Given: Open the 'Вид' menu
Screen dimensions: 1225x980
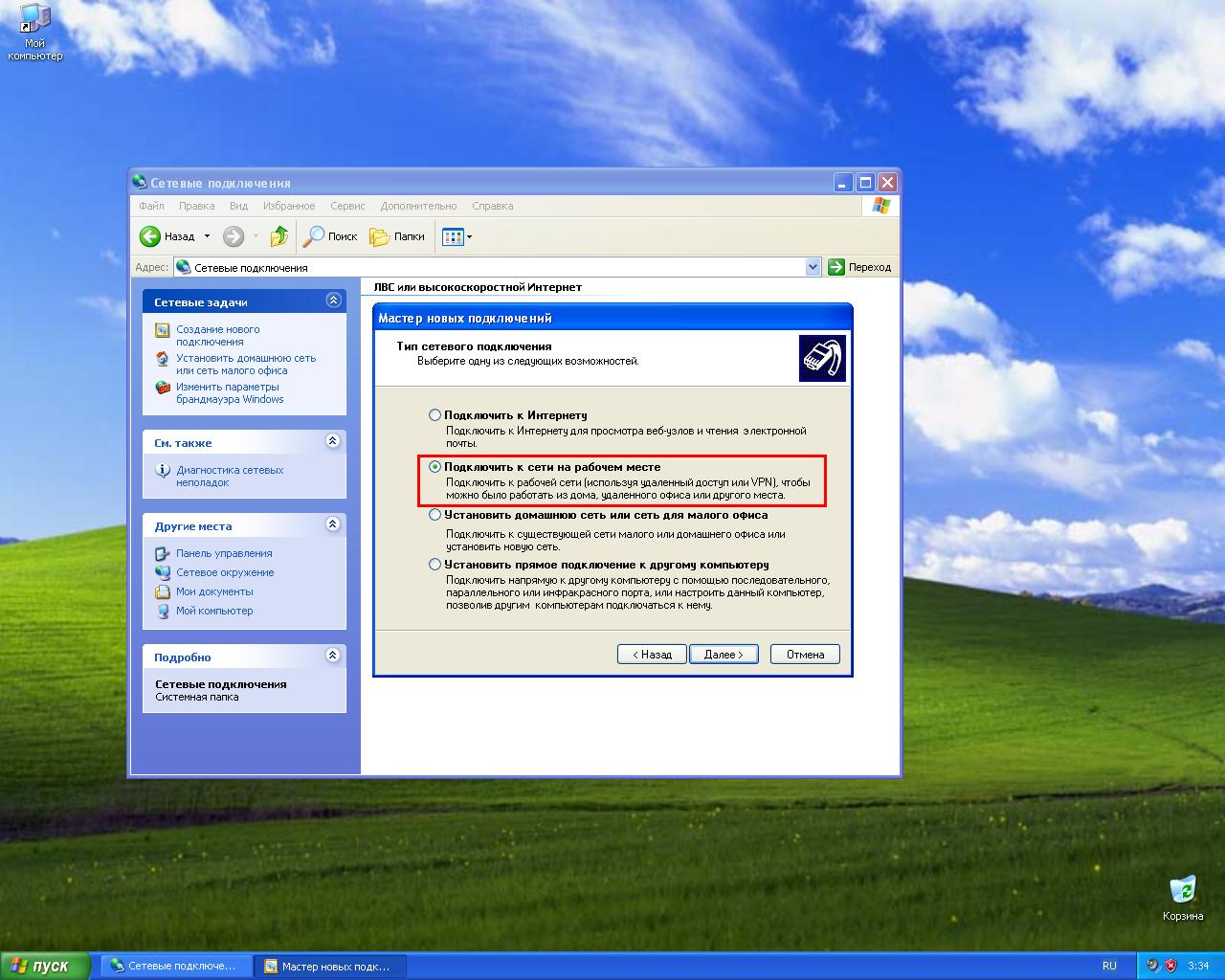Looking at the screenshot, I should coord(238,206).
